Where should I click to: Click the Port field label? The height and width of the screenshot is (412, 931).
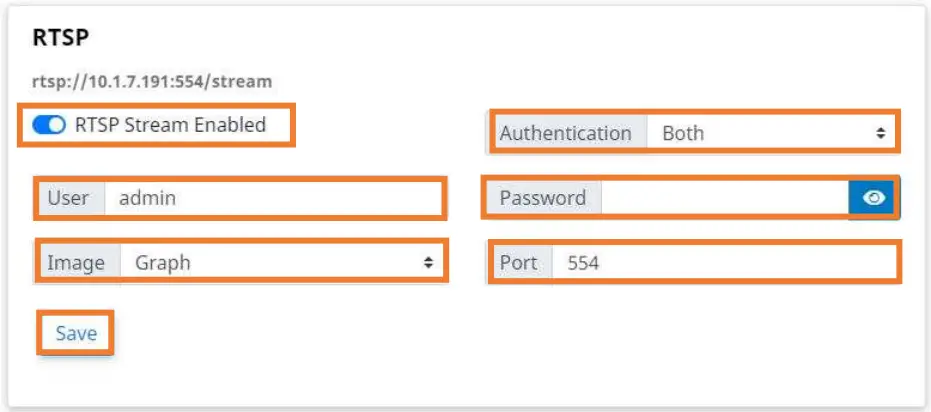pyautogui.click(x=518, y=264)
